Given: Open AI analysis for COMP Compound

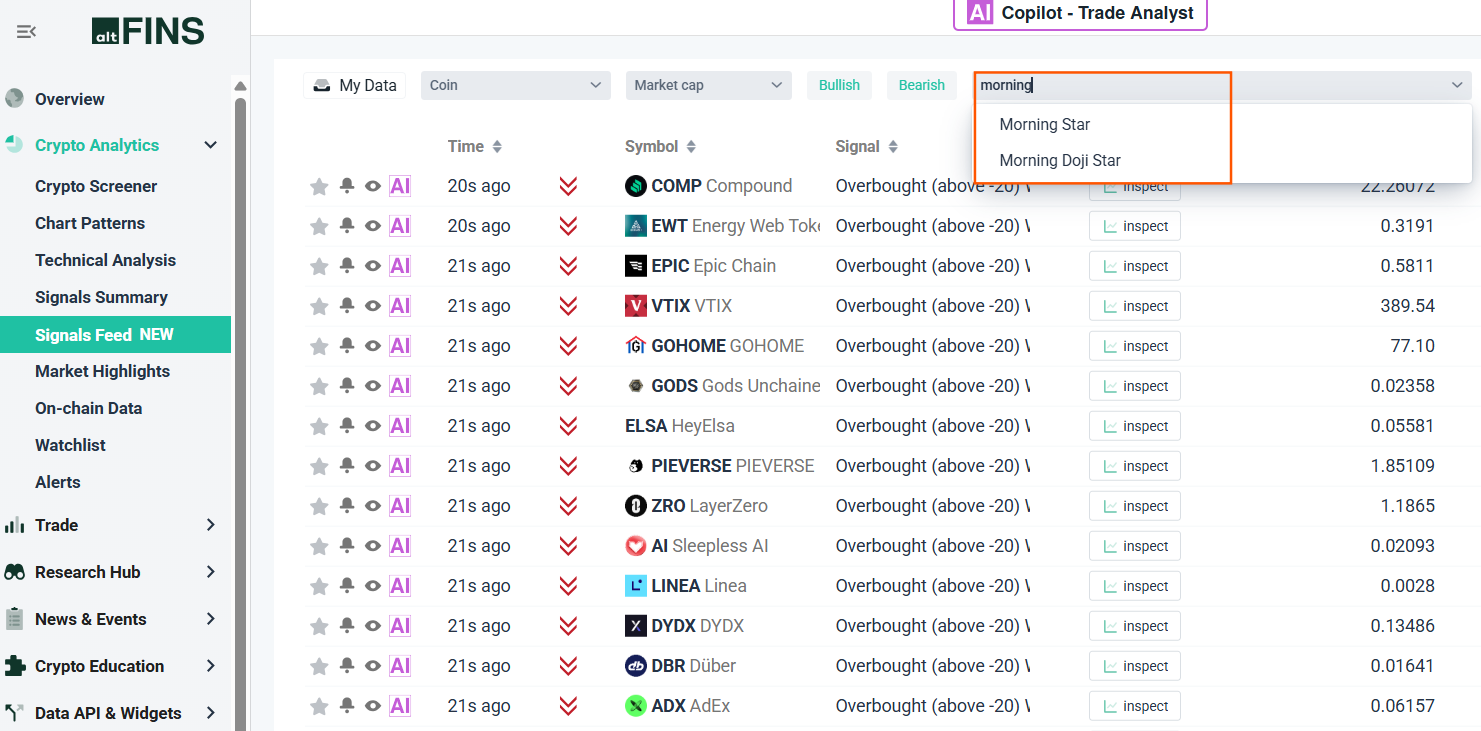Looking at the screenshot, I should (400, 186).
